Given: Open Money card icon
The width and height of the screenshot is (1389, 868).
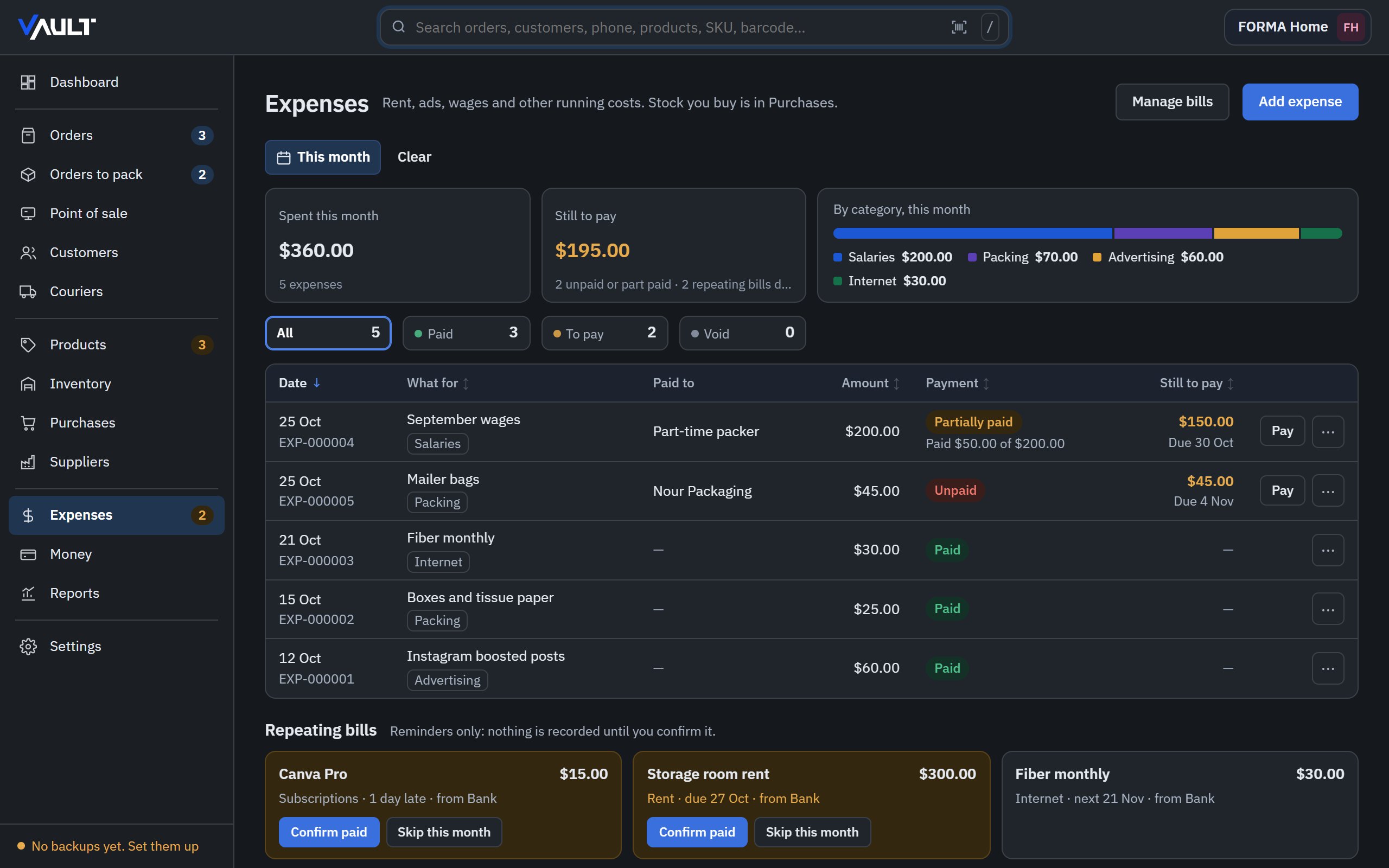Looking at the screenshot, I should [x=28, y=554].
